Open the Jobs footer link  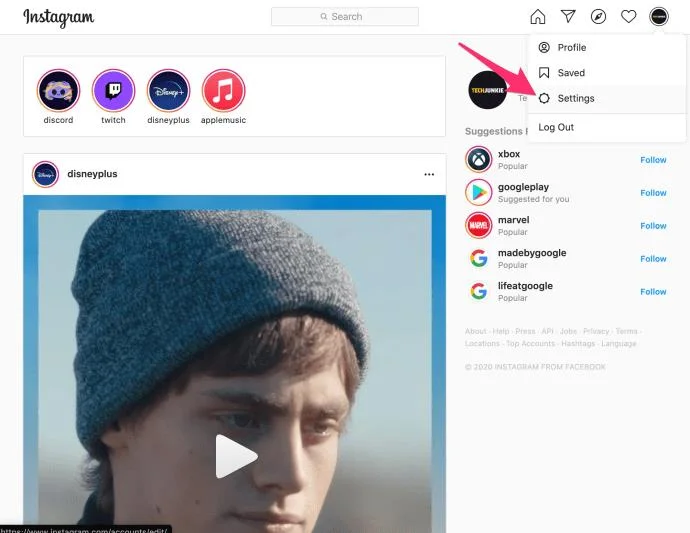(568, 331)
